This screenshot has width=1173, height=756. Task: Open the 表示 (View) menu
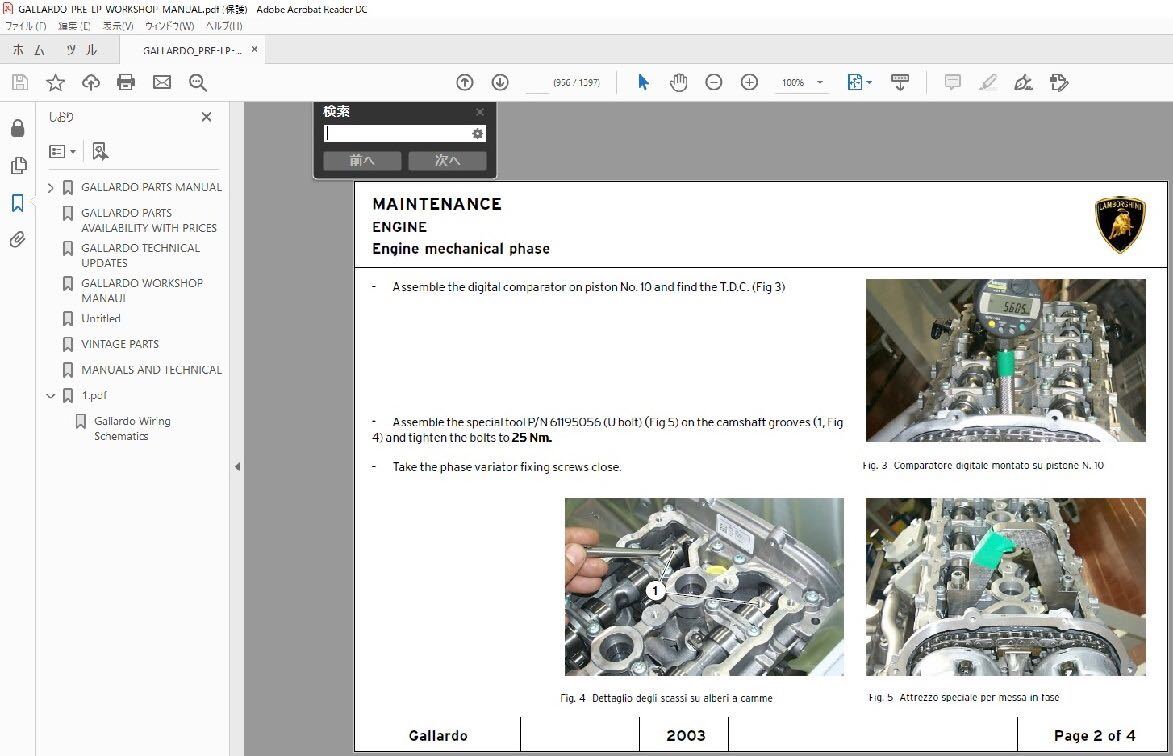coord(118,26)
